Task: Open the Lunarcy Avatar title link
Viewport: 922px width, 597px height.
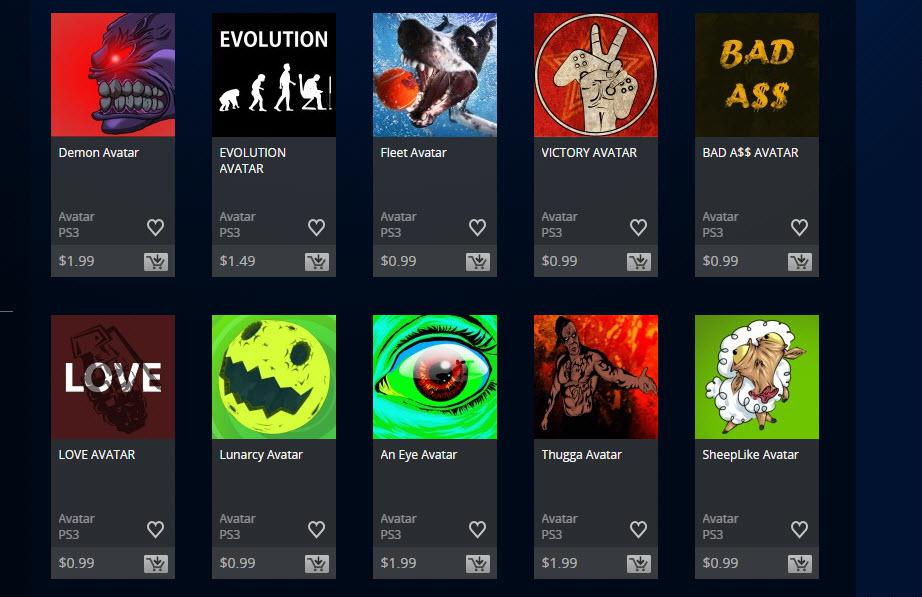Action: pyautogui.click(x=261, y=455)
